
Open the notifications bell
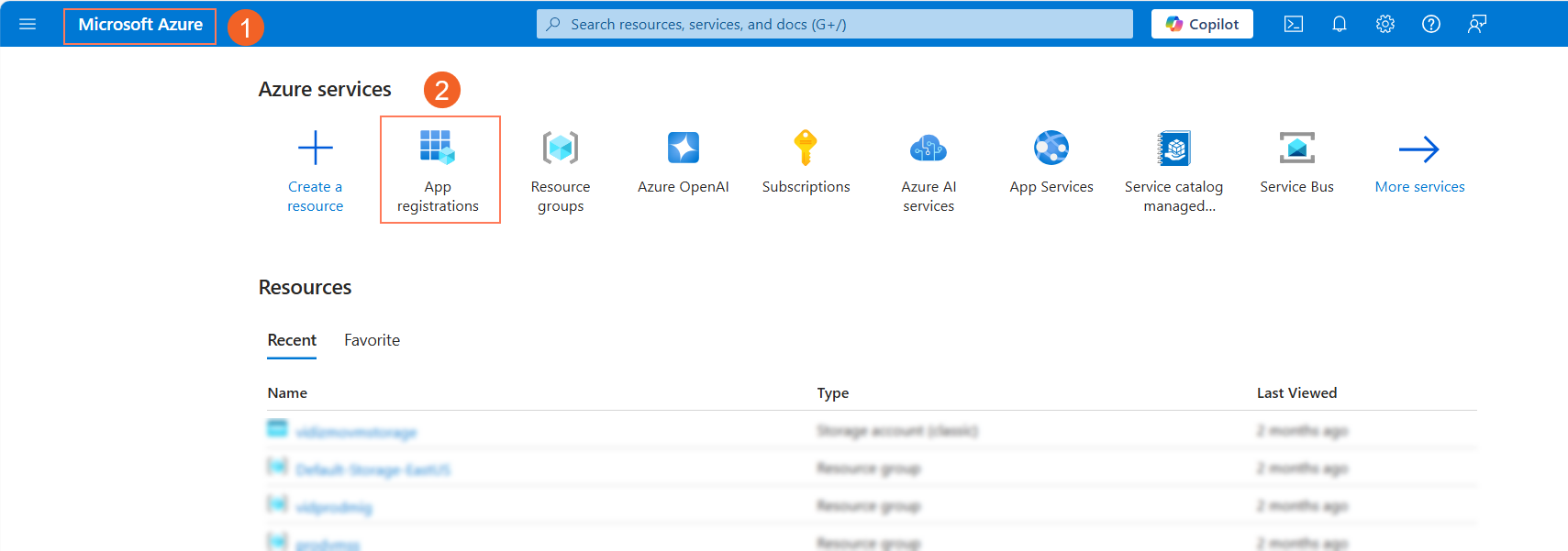click(1340, 25)
